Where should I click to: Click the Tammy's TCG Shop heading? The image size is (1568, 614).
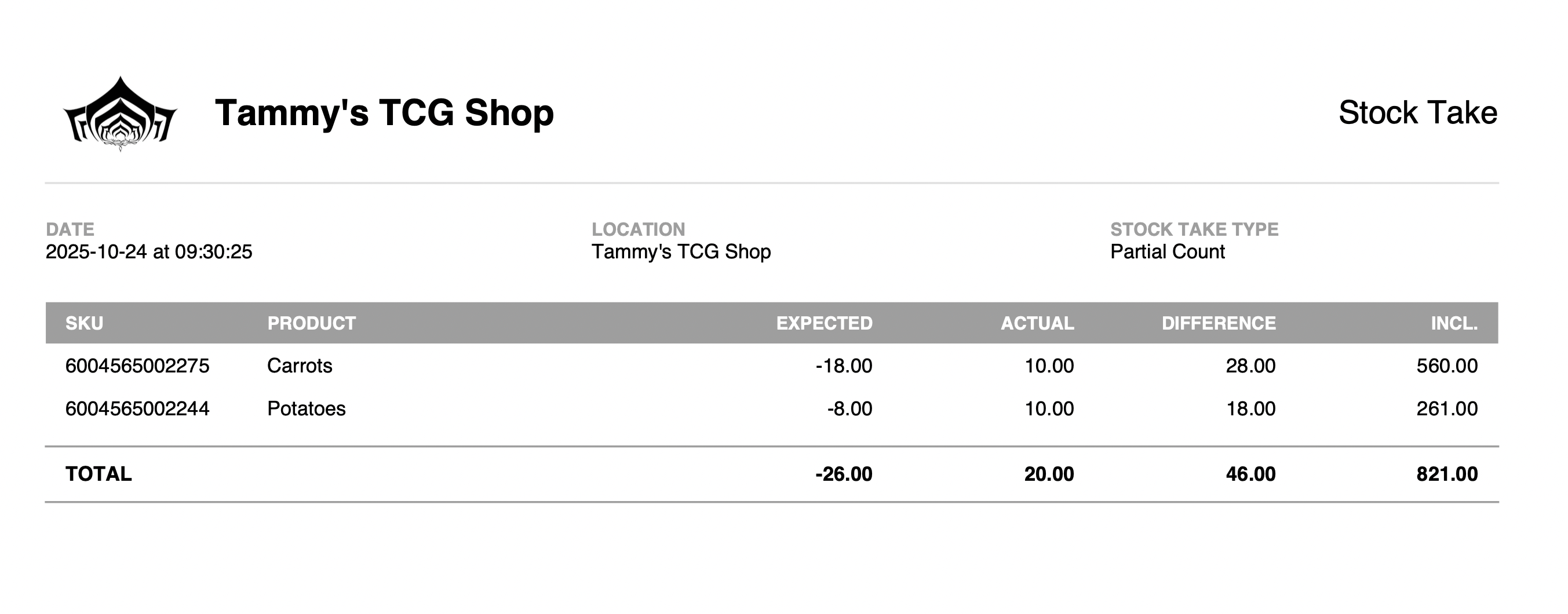coord(384,113)
